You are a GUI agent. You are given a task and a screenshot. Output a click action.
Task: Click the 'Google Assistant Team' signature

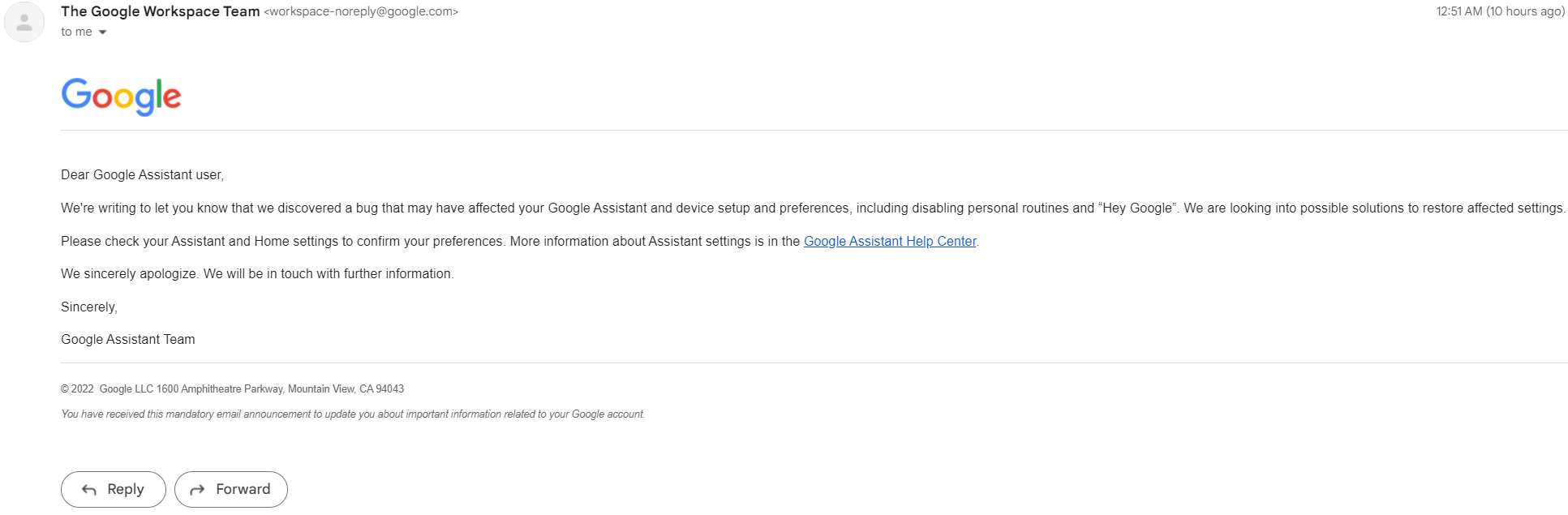tap(128, 339)
